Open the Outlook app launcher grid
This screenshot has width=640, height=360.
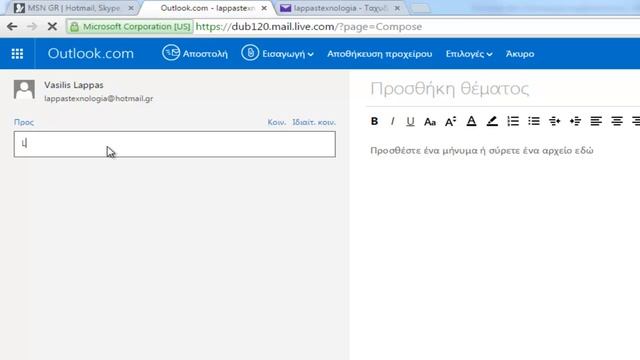pos(17,53)
